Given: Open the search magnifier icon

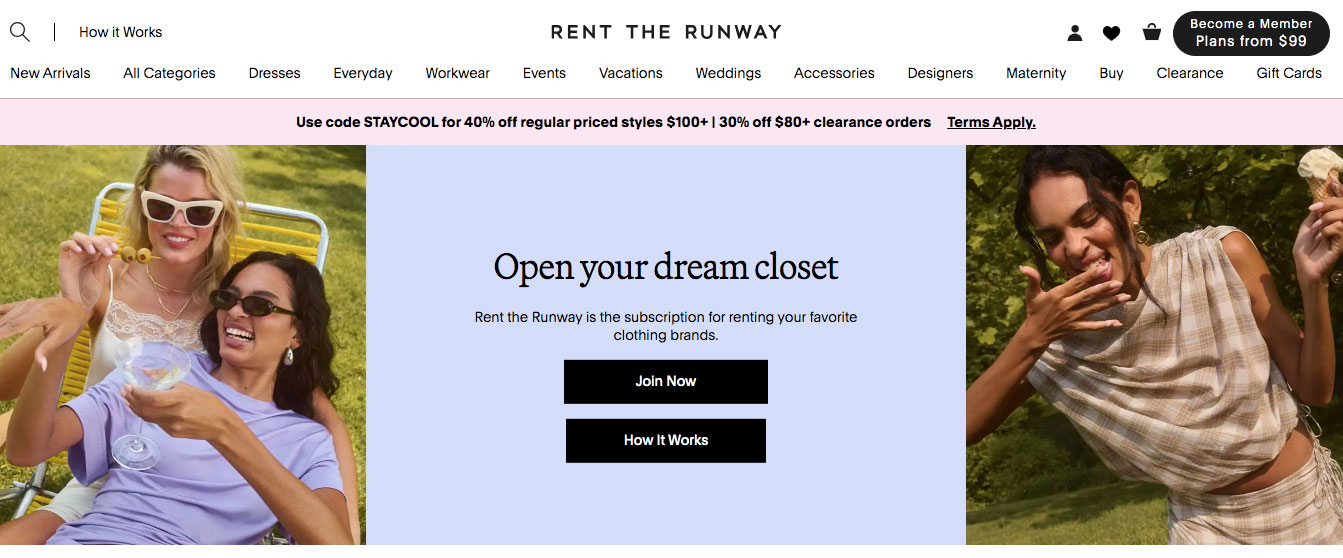Looking at the screenshot, I should click(x=20, y=32).
